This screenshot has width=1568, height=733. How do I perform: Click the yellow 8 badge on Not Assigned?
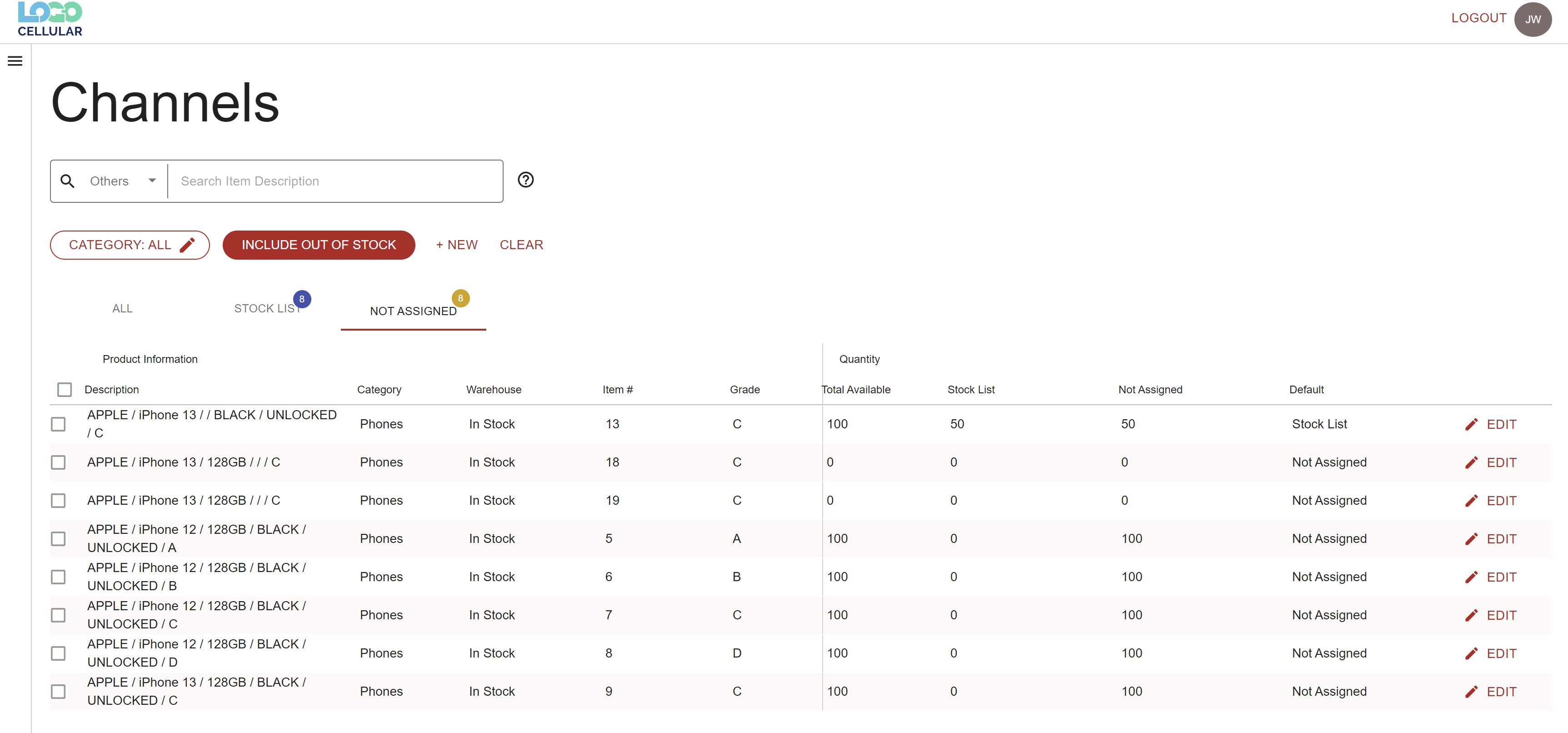point(461,298)
